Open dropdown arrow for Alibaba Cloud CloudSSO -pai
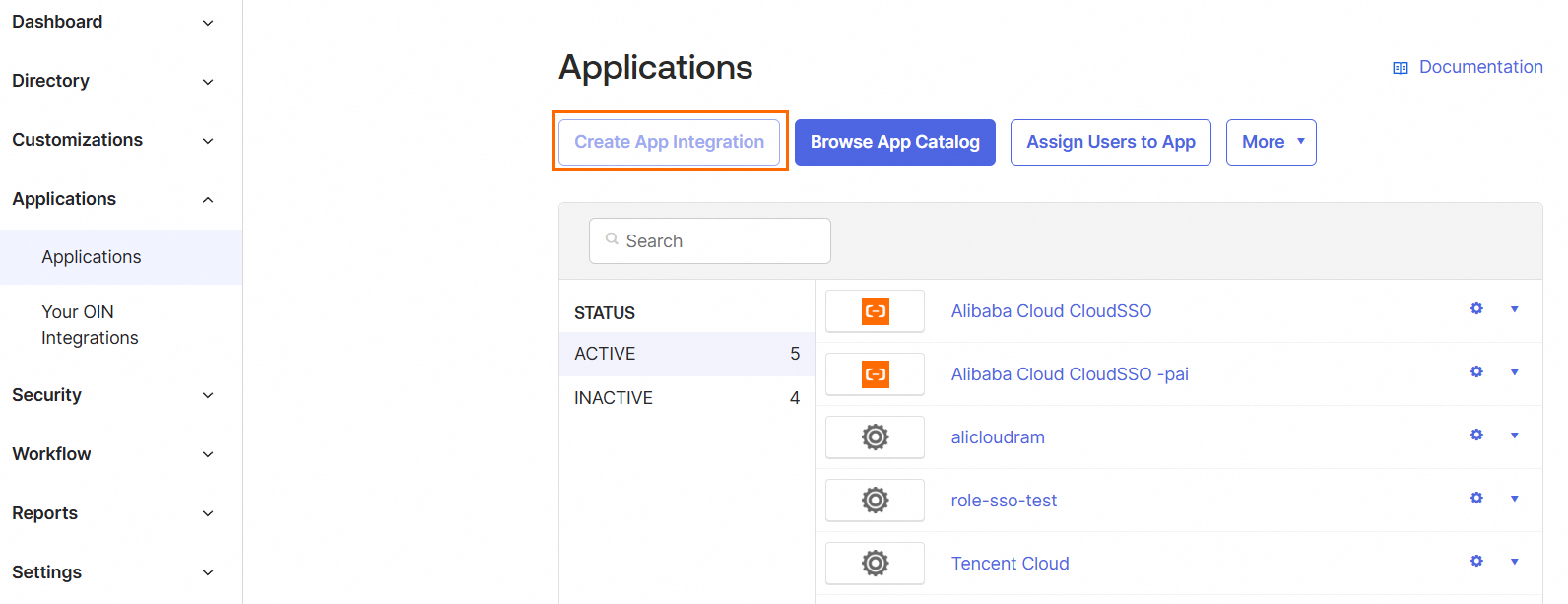 1514,372
